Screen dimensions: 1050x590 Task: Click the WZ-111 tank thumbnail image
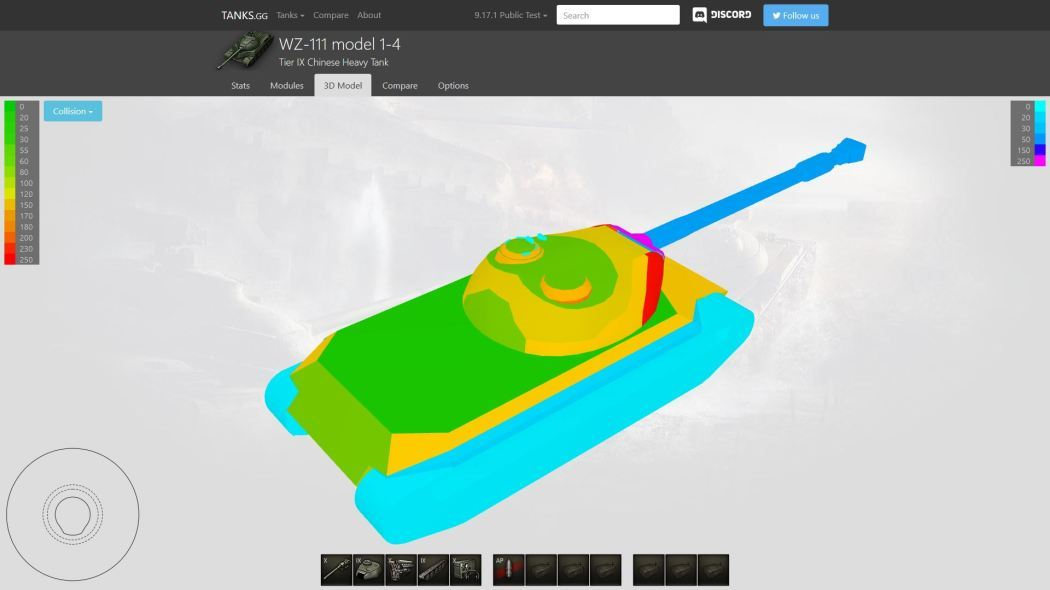[244, 51]
